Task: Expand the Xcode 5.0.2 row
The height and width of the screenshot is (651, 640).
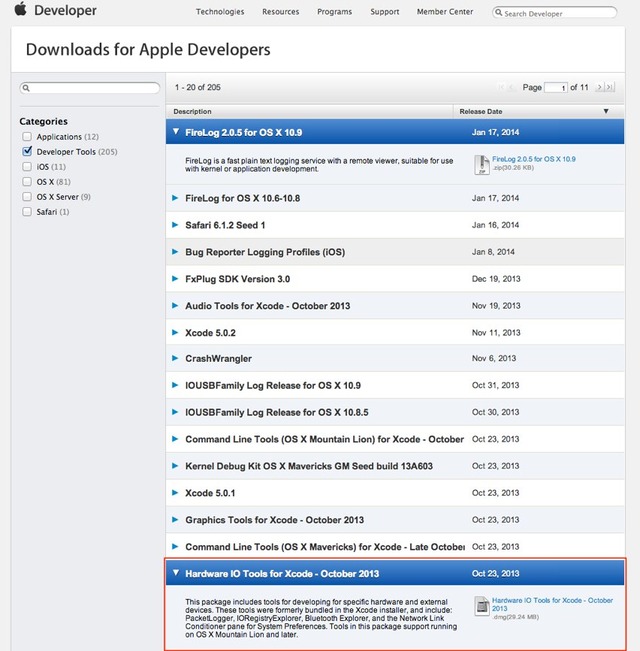Action: [x=175, y=333]
